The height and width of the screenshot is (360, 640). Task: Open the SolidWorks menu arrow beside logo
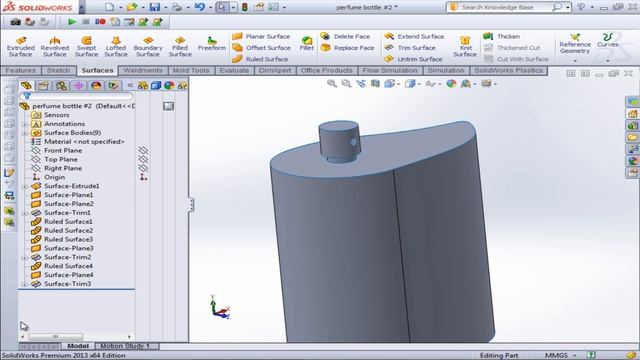(x=82, y=7)
